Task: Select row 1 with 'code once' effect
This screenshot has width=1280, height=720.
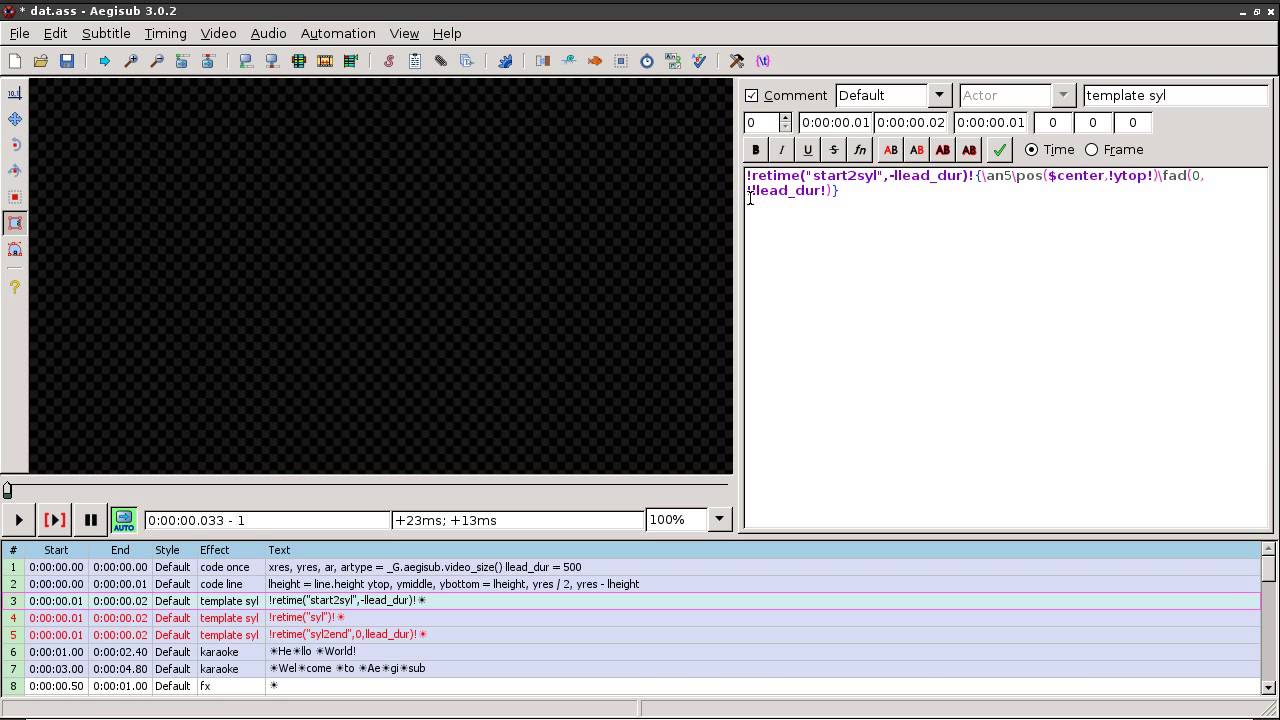Action: (x=631, y=567)
